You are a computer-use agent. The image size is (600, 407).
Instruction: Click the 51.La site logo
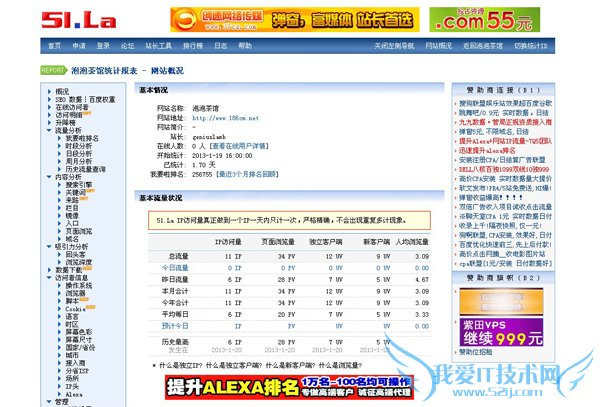click(78, 20)
